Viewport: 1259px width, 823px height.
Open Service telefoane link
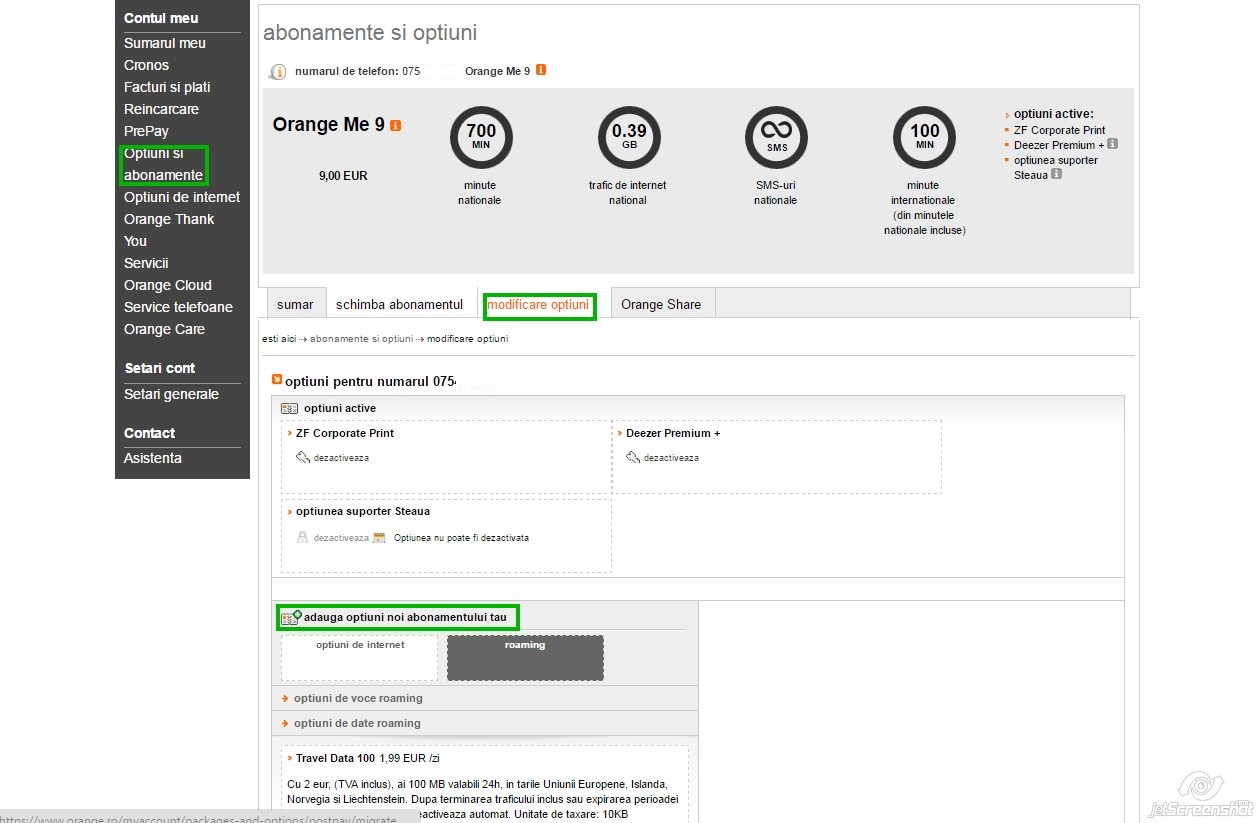pos(178,307)
